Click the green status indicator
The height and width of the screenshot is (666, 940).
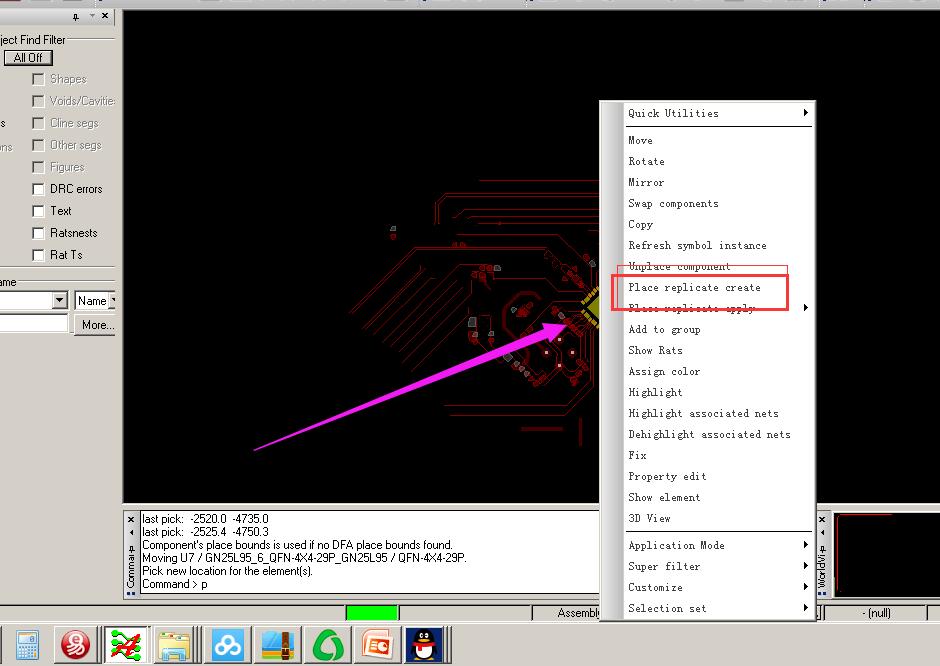tap(372, 612)
